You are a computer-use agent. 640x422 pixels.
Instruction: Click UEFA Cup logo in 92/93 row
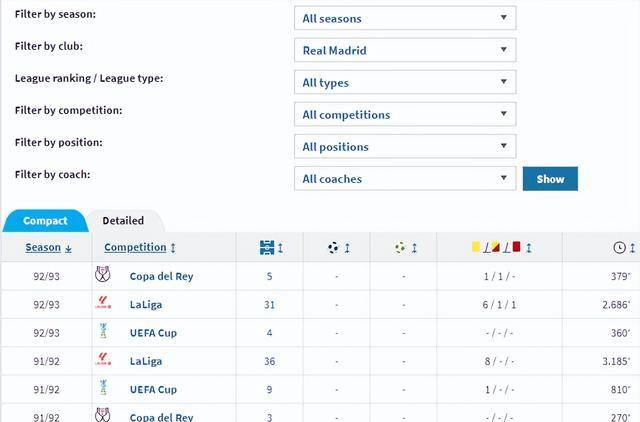click(x=102, y=332)
